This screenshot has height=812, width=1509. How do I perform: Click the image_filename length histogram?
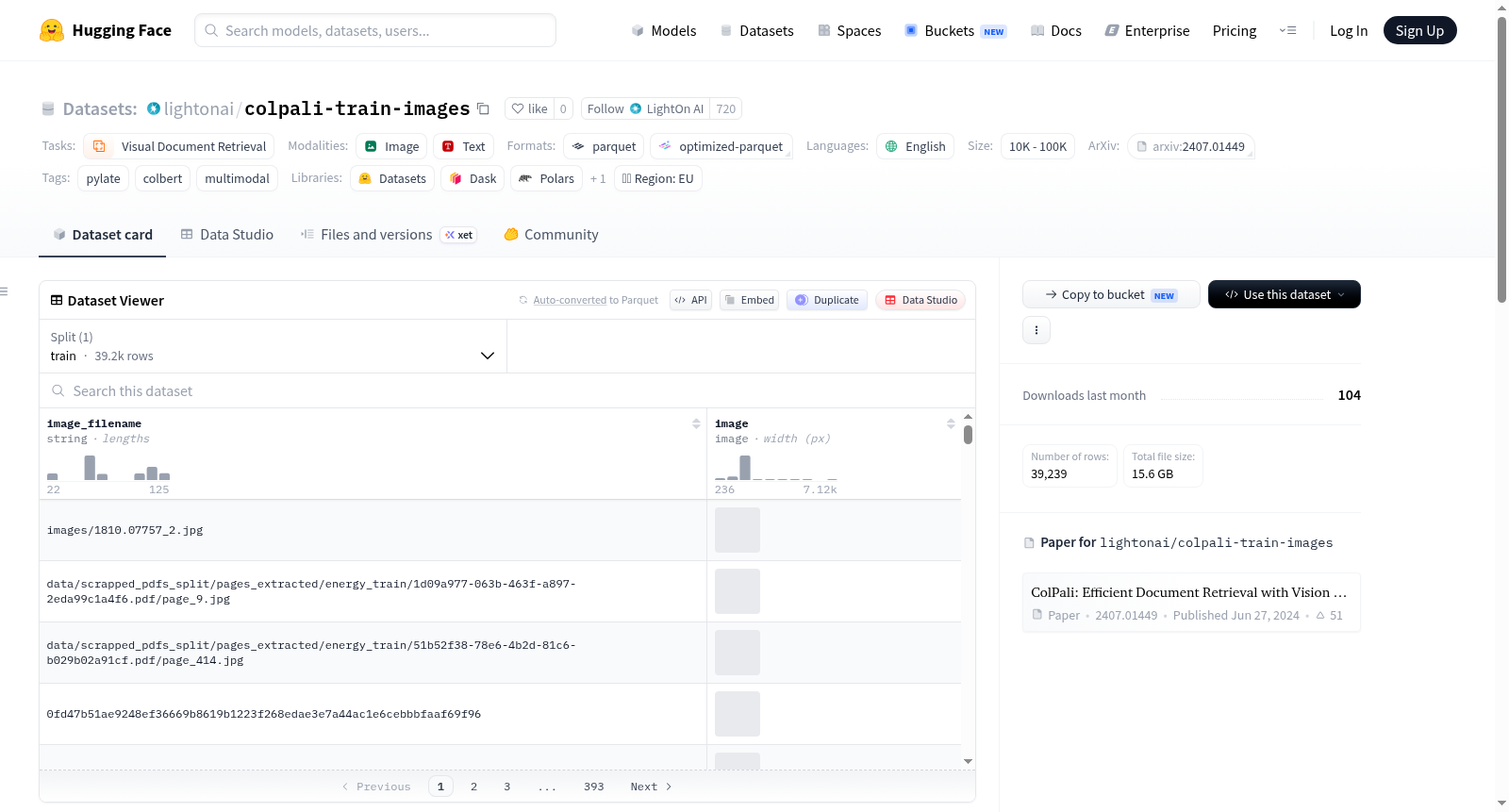[108, 468]
